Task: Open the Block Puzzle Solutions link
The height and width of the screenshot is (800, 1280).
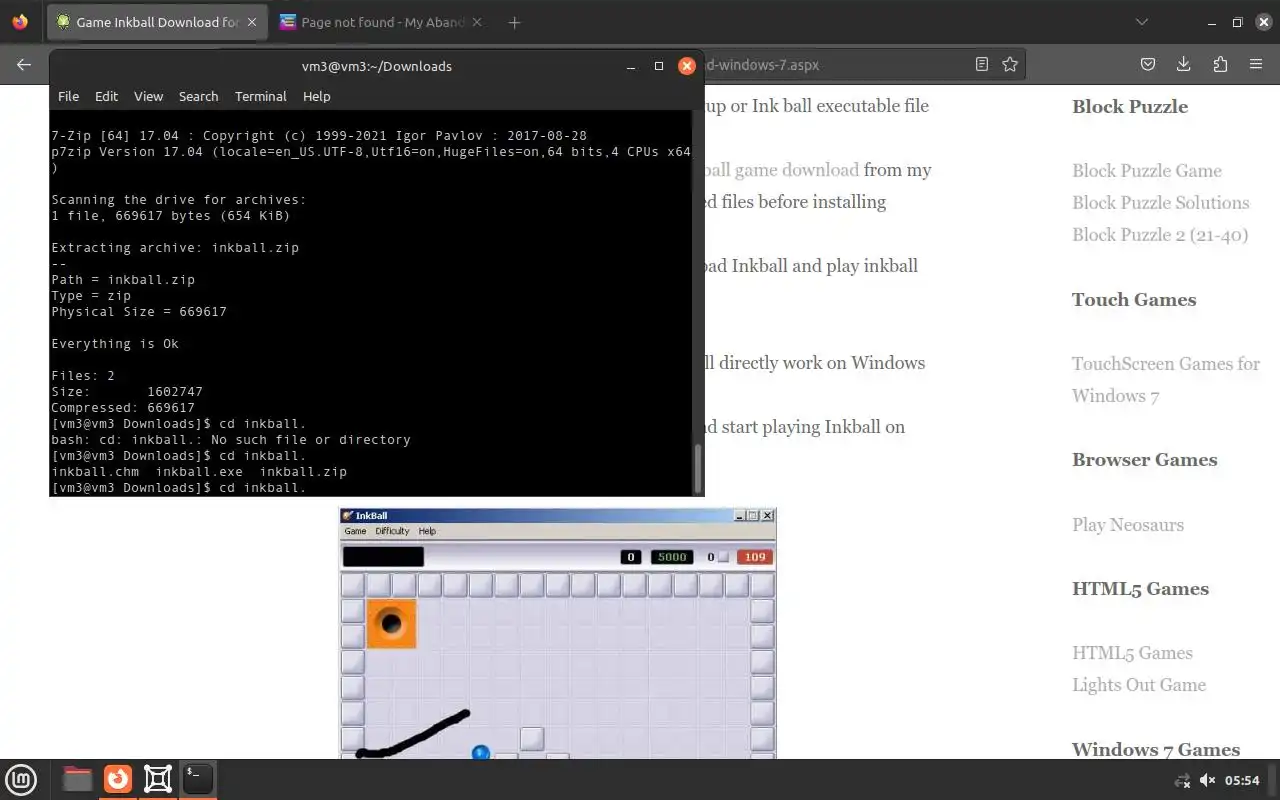Action: (1160, 202)
